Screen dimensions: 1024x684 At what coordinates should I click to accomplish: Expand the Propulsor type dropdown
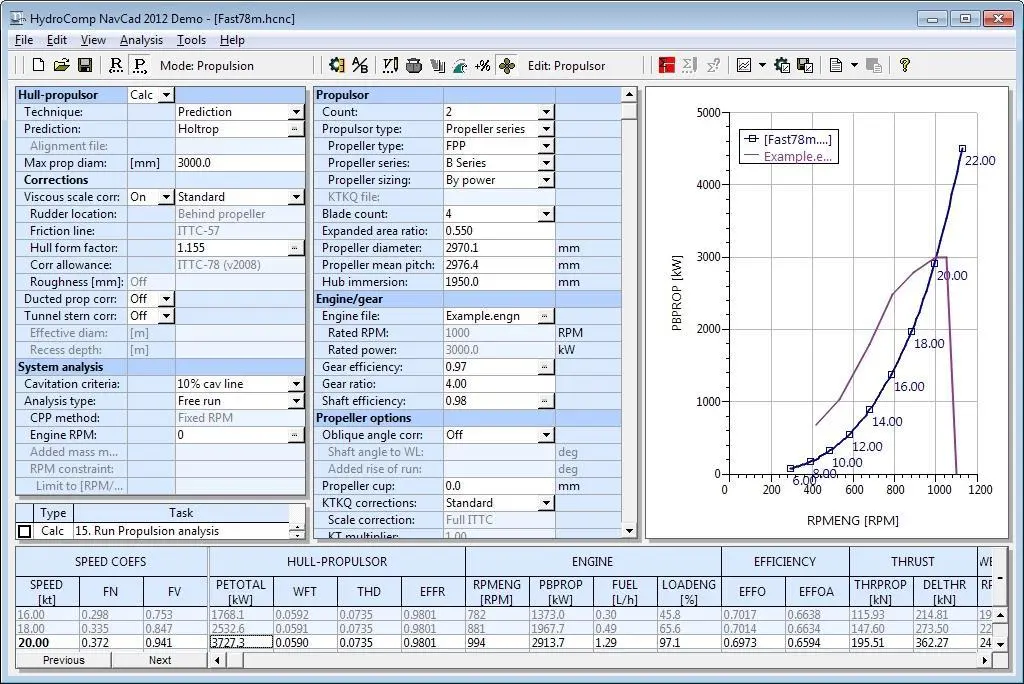click(x=547, y=129)
